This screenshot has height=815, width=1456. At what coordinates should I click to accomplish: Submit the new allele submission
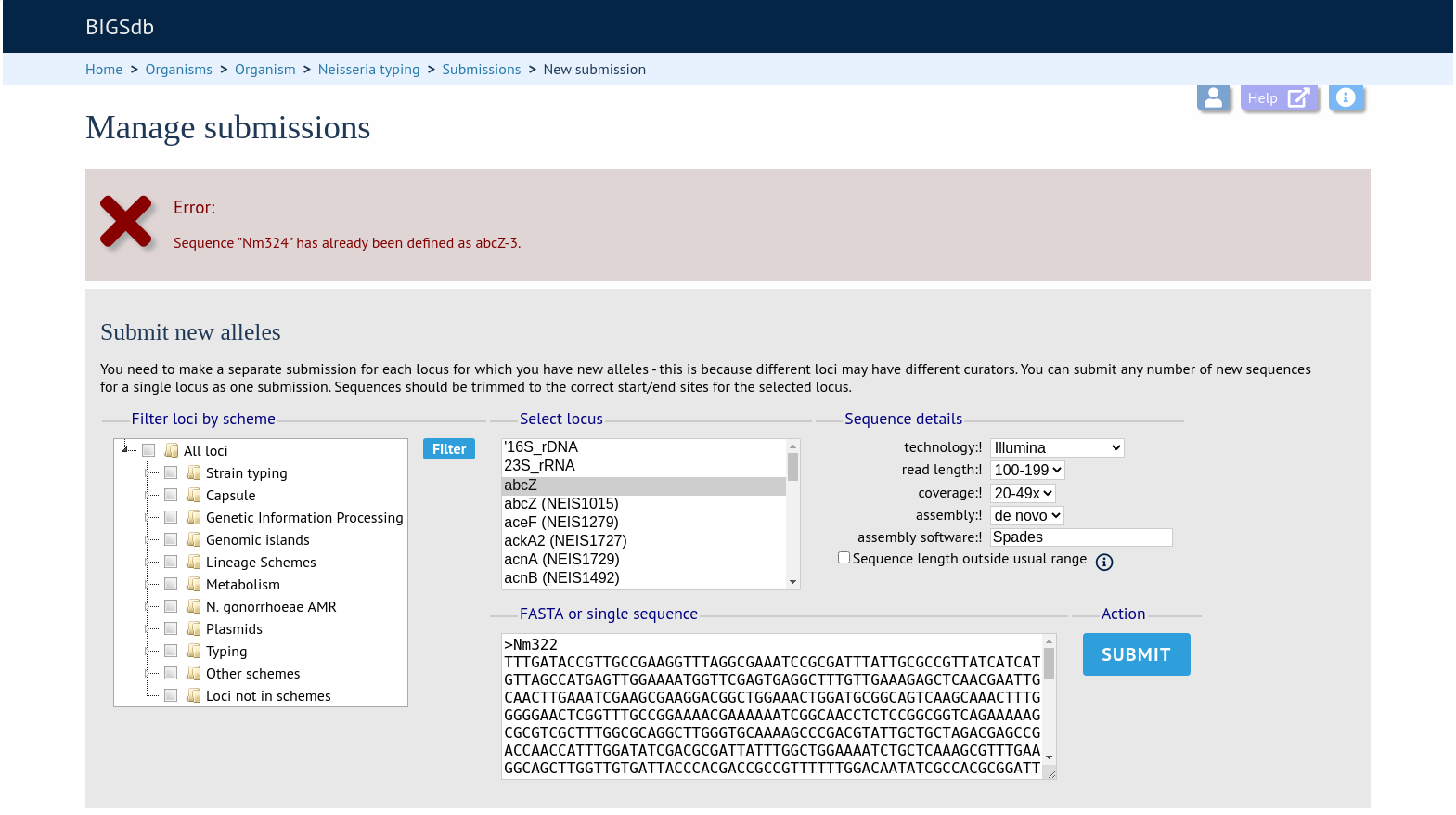(x=1136, y=654)
